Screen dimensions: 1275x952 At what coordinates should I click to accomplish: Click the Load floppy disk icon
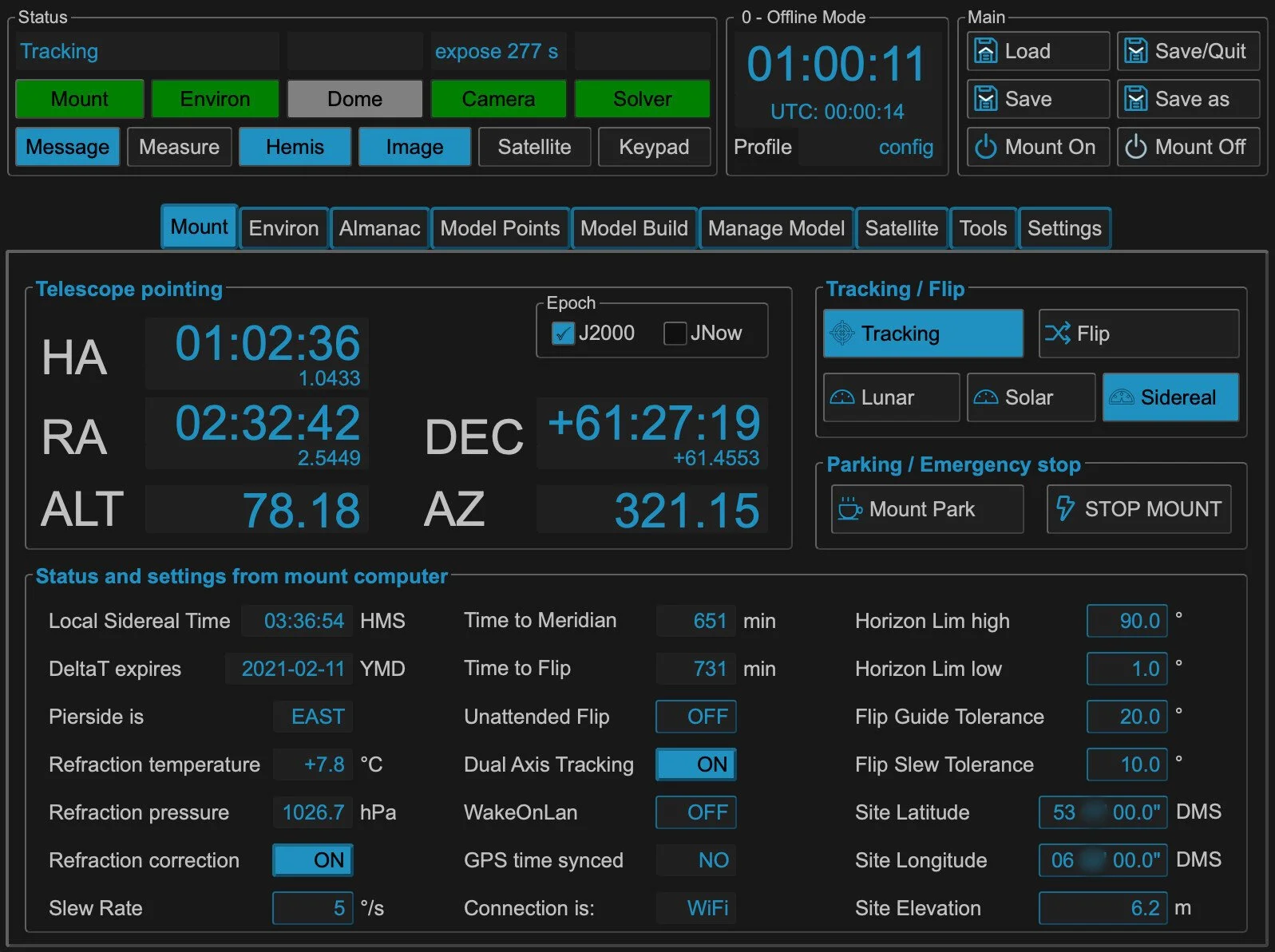[986, 51]
